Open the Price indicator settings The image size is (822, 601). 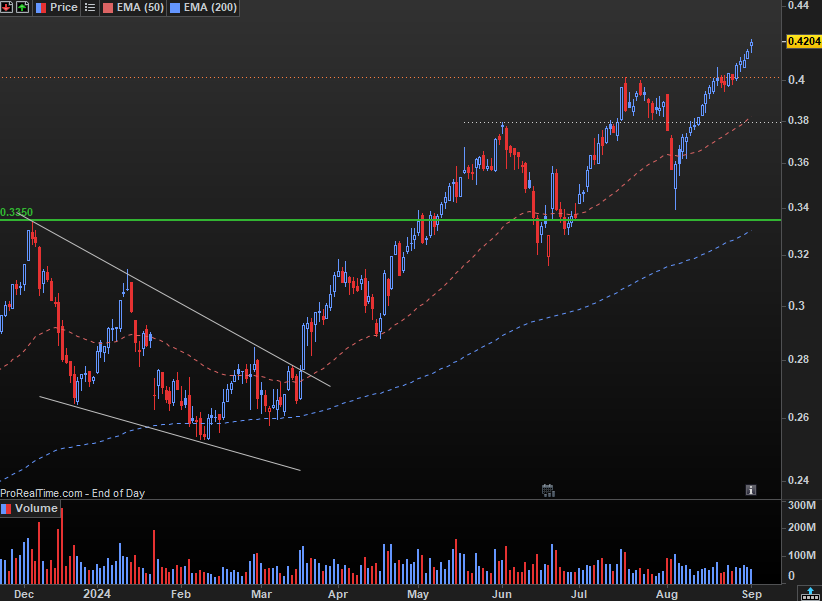coord(57,7)
